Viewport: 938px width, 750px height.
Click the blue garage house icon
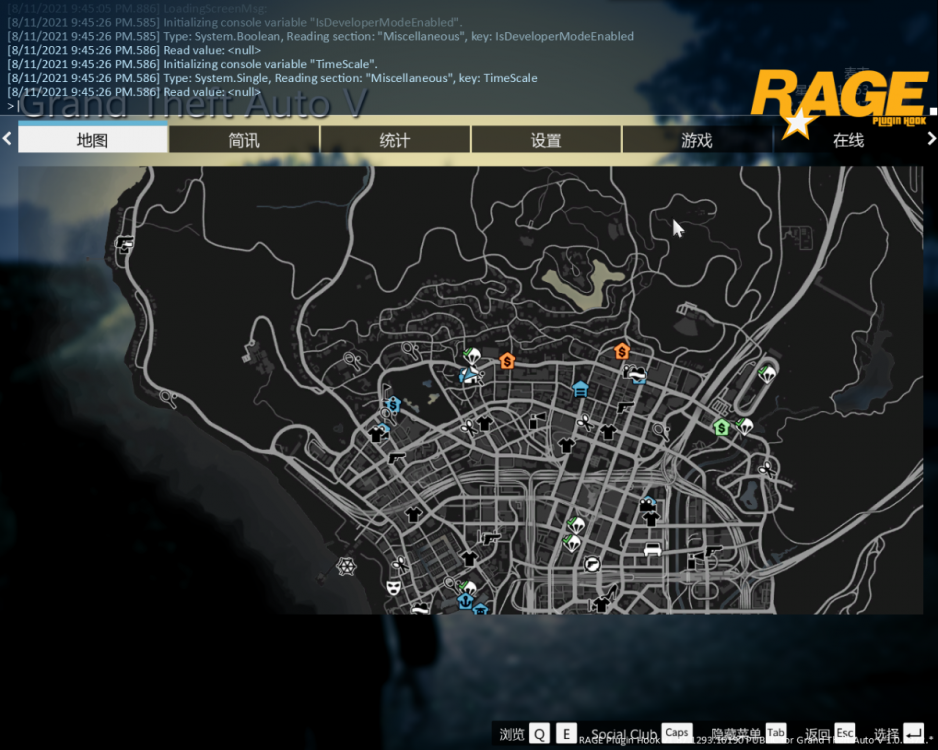(580, 389)
